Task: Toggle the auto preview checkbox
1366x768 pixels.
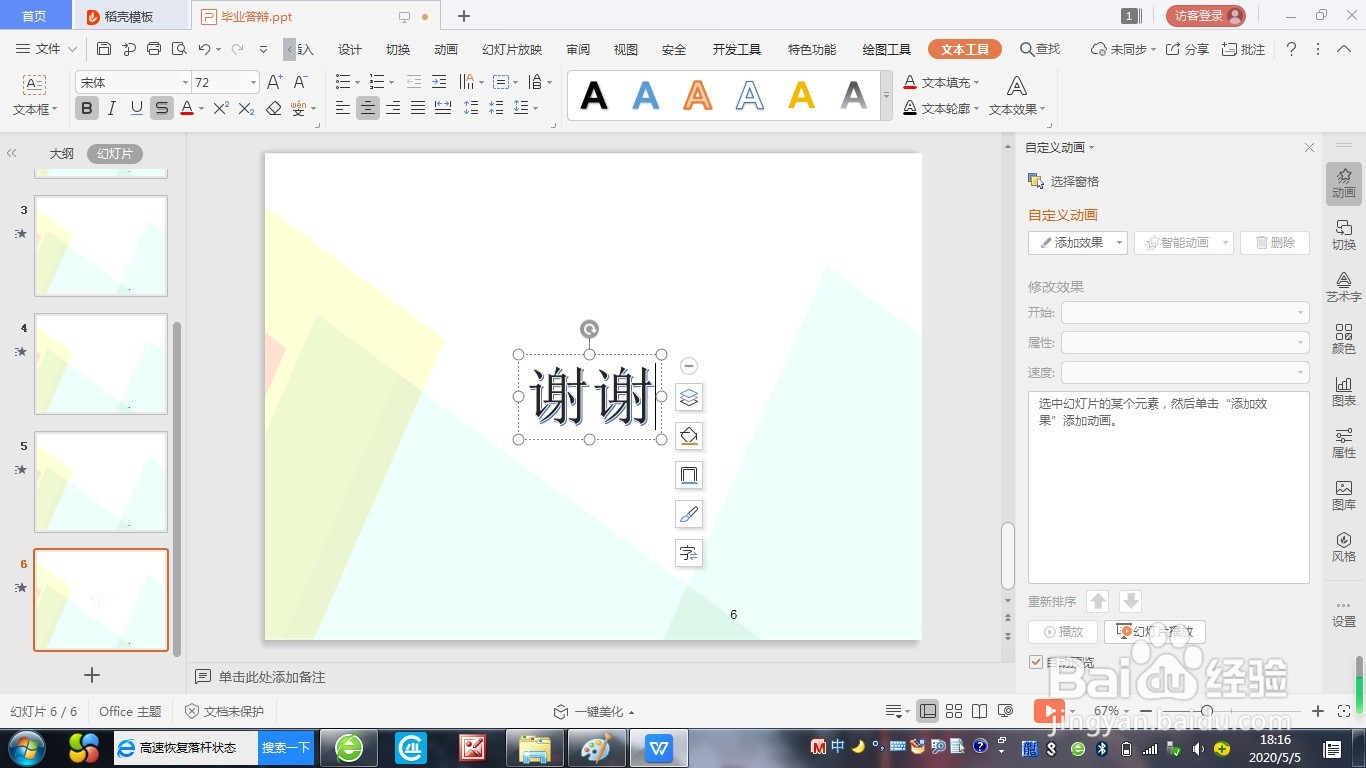Action: pos(1036,662)
